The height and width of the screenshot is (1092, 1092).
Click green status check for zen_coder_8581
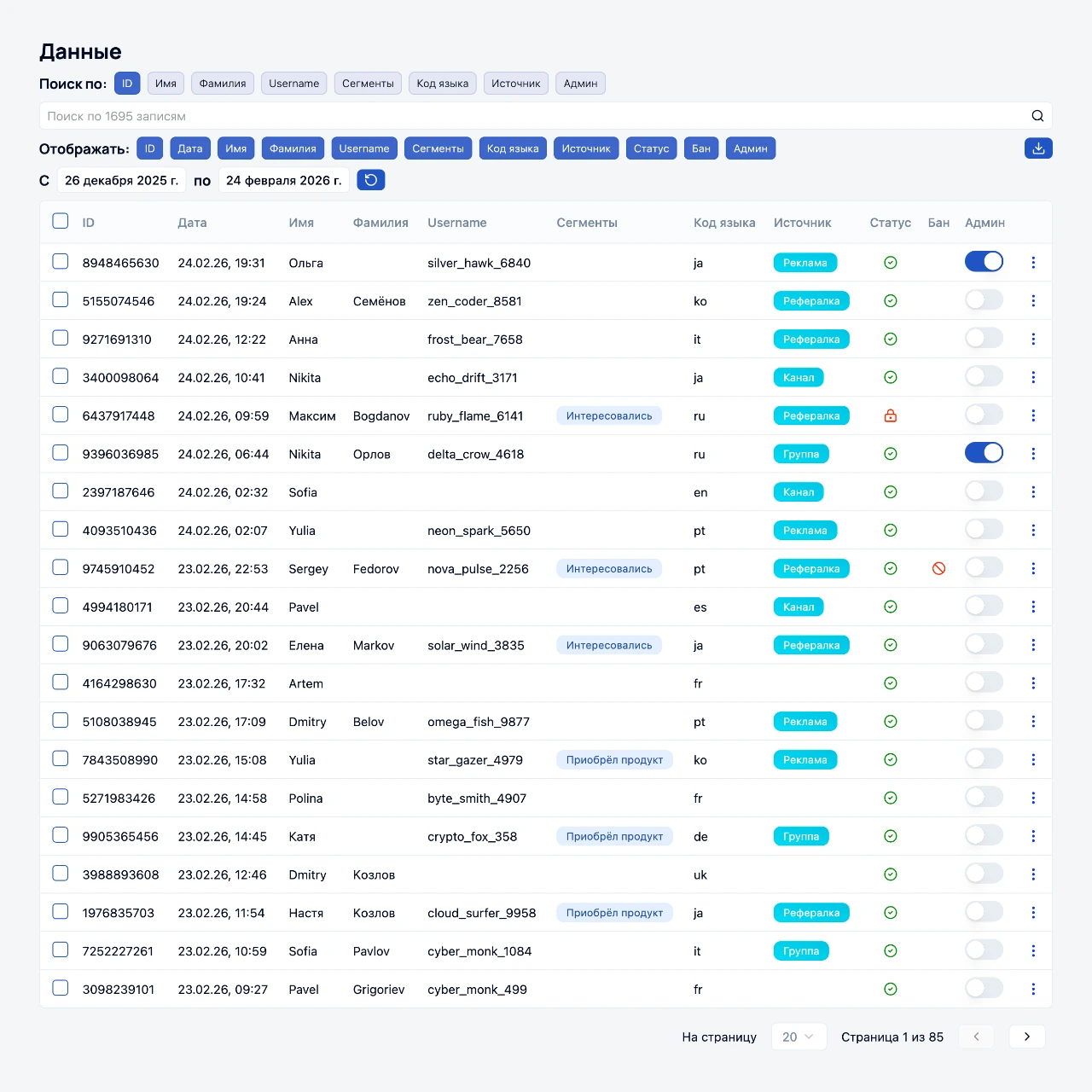(890, 301)
